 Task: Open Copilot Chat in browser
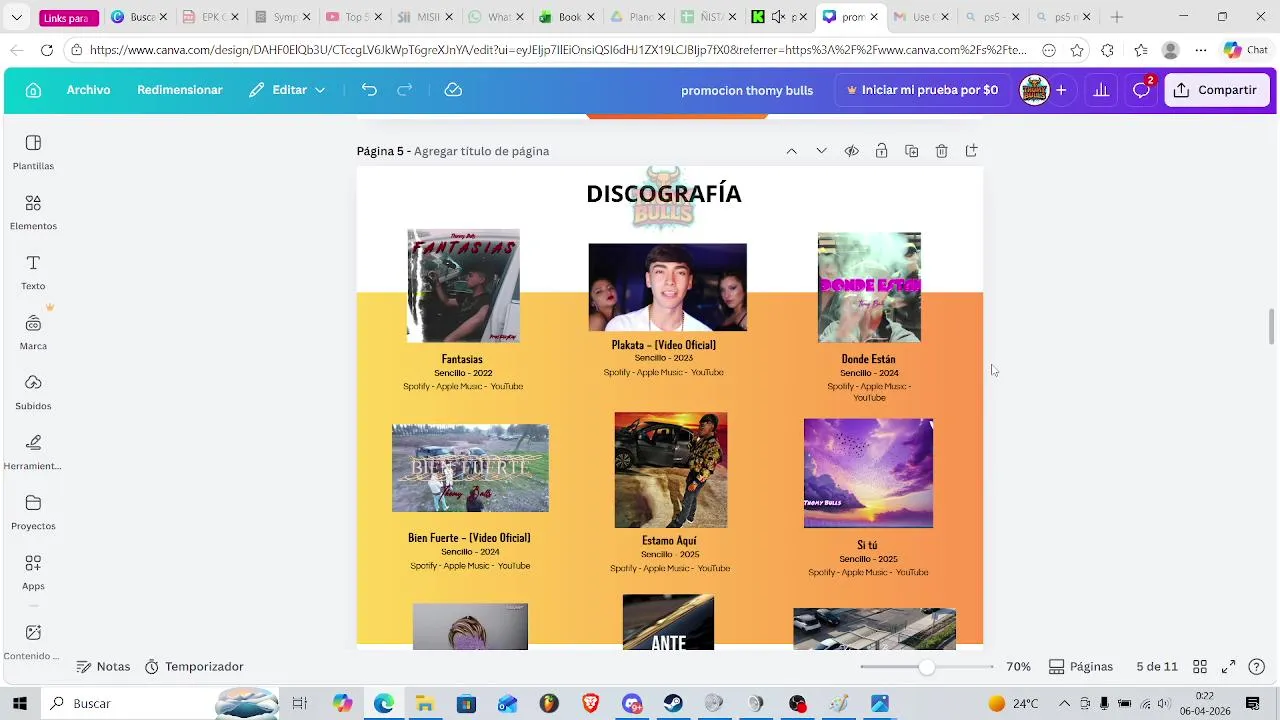click(x=1245, y=50)
